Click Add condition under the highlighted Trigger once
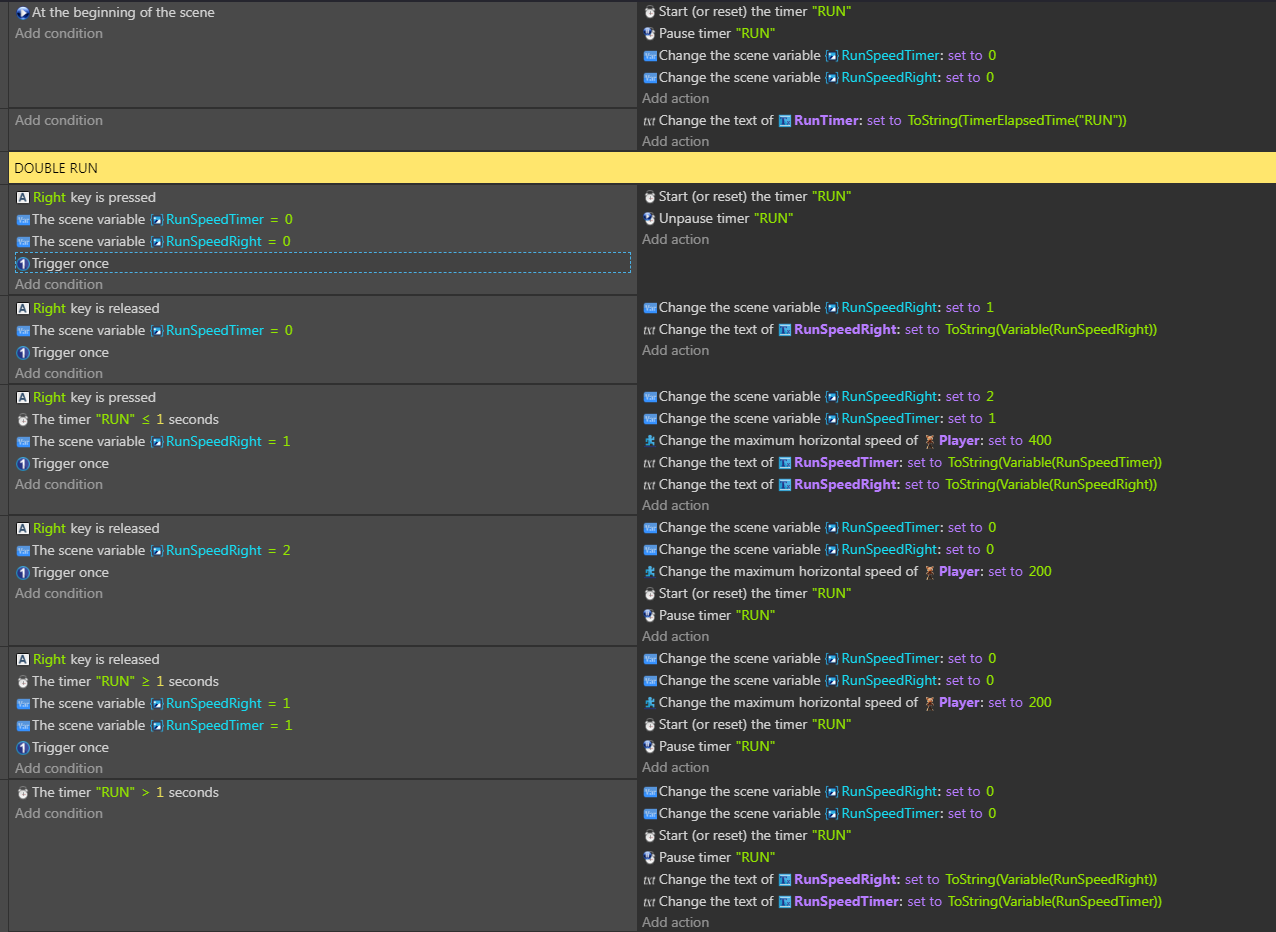The height and width of the screenshot is (932, 1276). pyautogui.click(x=59, y=284)
